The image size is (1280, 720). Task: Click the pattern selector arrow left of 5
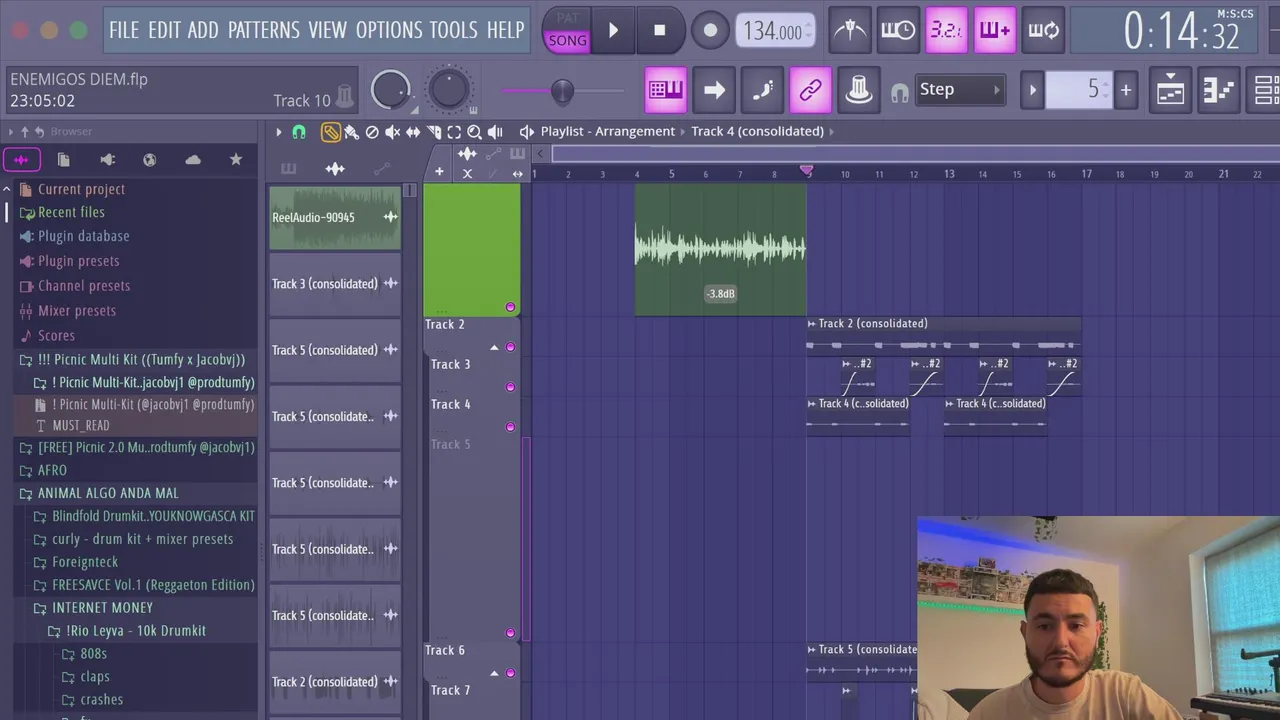pos(1033,90)
